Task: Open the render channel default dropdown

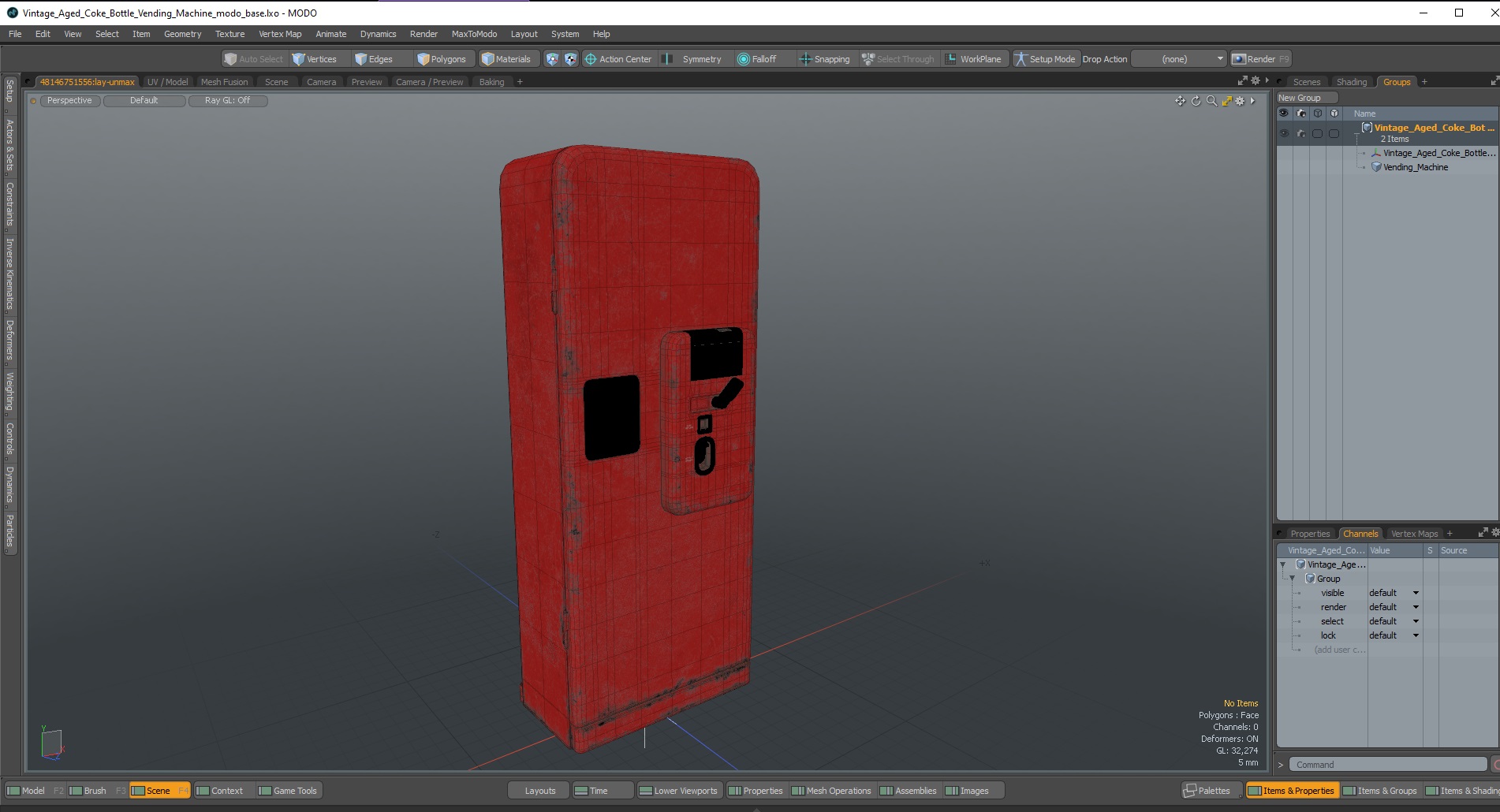Action: [1394, 607]
